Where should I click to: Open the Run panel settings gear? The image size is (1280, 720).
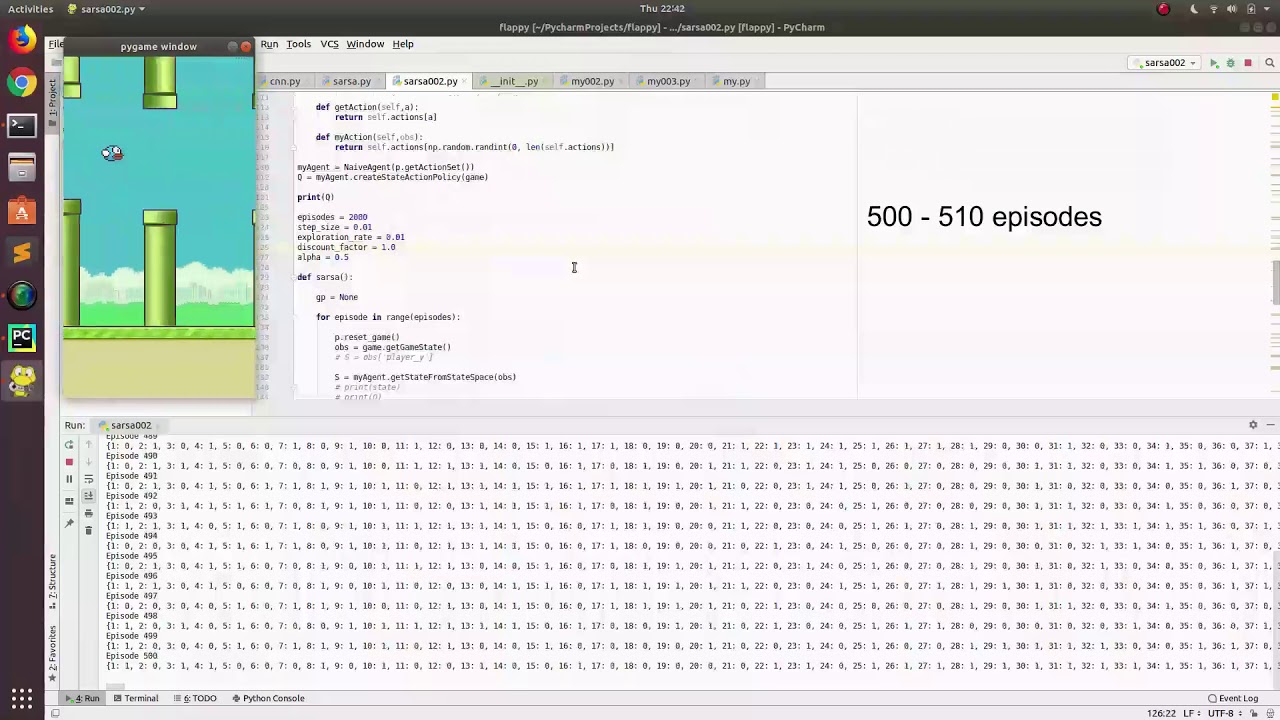click(x=1253, y=425)
